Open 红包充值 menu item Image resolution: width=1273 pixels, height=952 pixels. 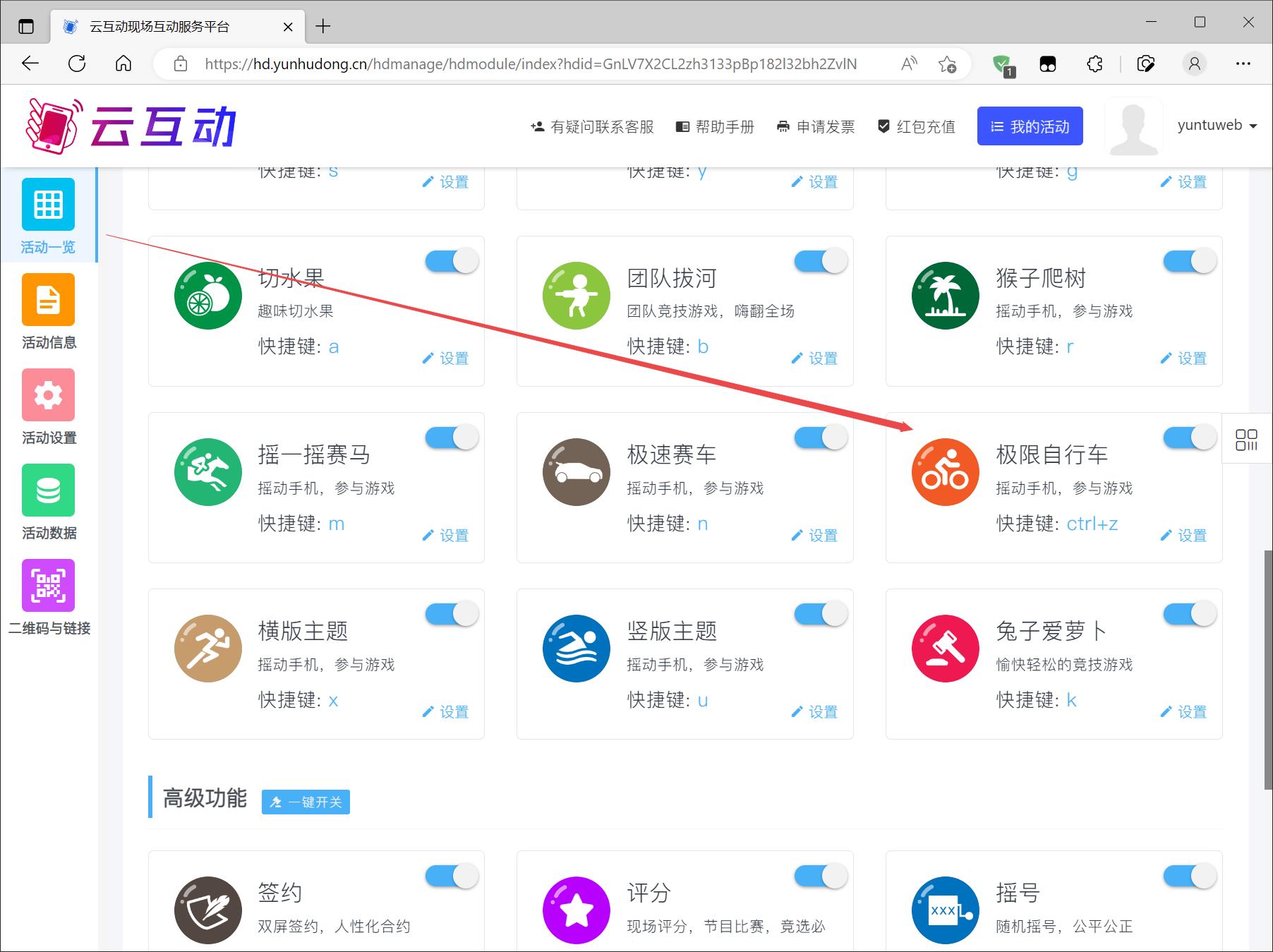pos(916,127)
